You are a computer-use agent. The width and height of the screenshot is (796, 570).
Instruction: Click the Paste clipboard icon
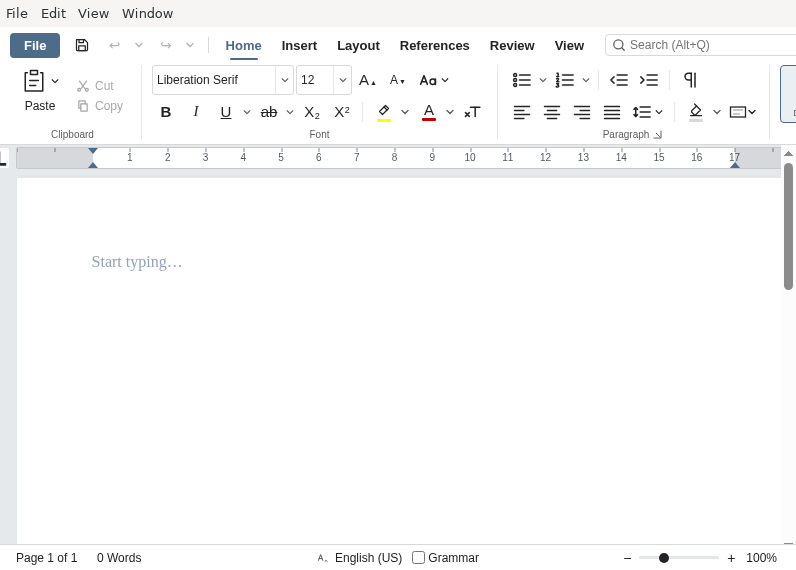coord(34,81)
